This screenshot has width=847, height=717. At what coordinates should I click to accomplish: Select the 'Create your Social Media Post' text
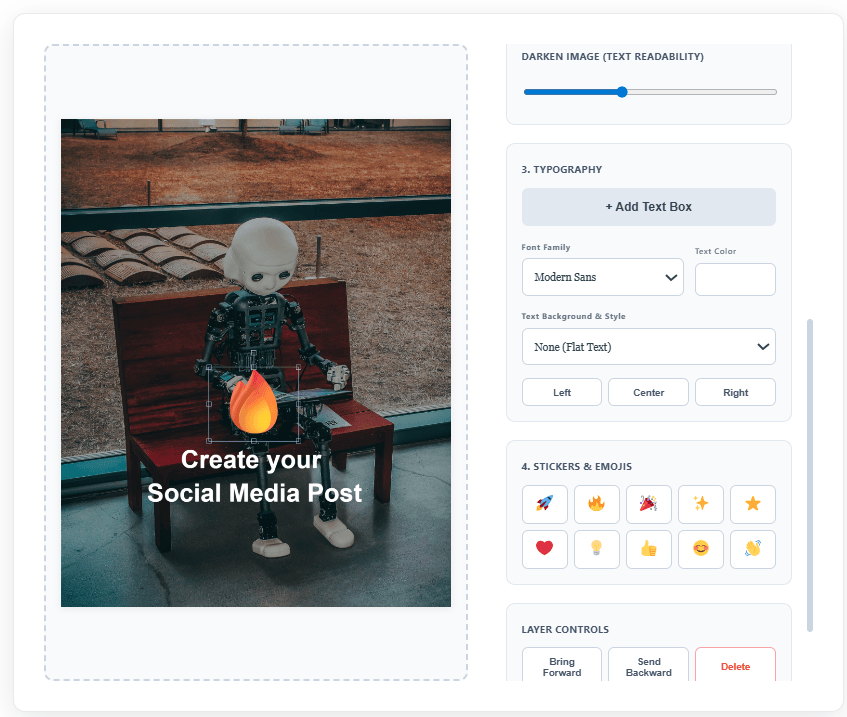pyautogui.click(x=254, y=477)
